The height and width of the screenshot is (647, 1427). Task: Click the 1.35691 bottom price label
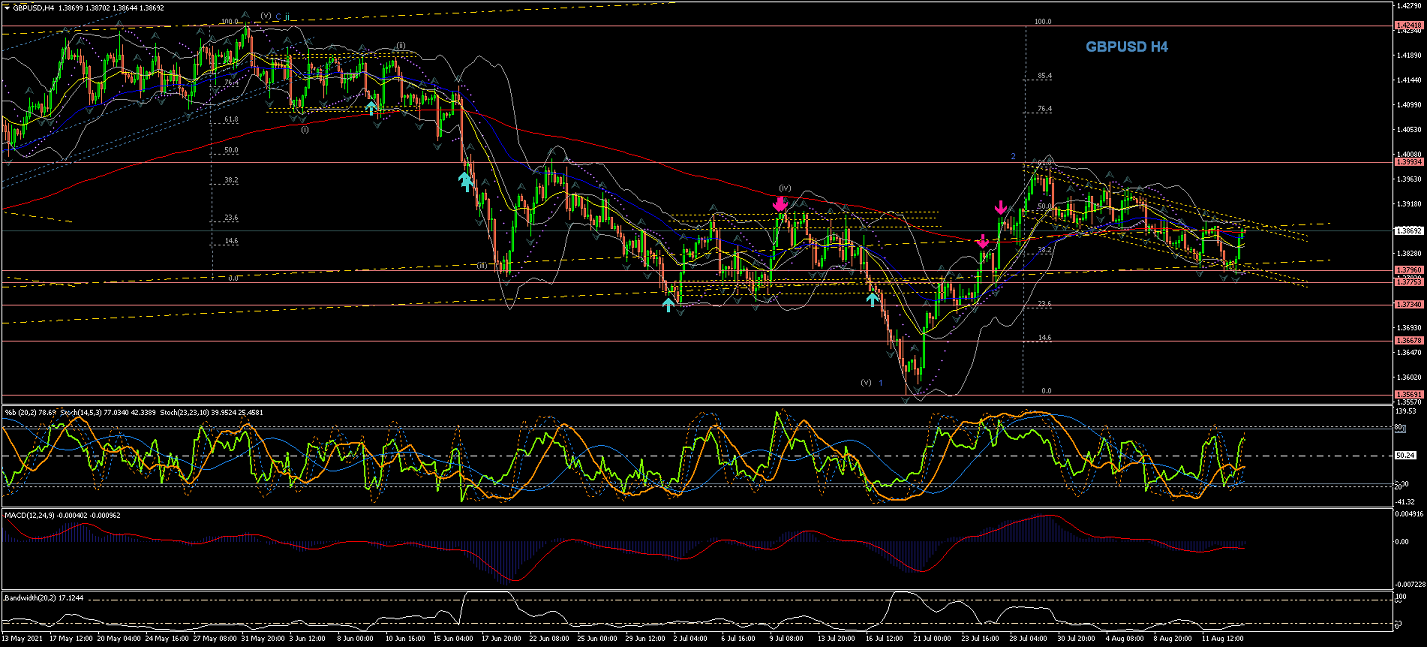[1407, 397]
